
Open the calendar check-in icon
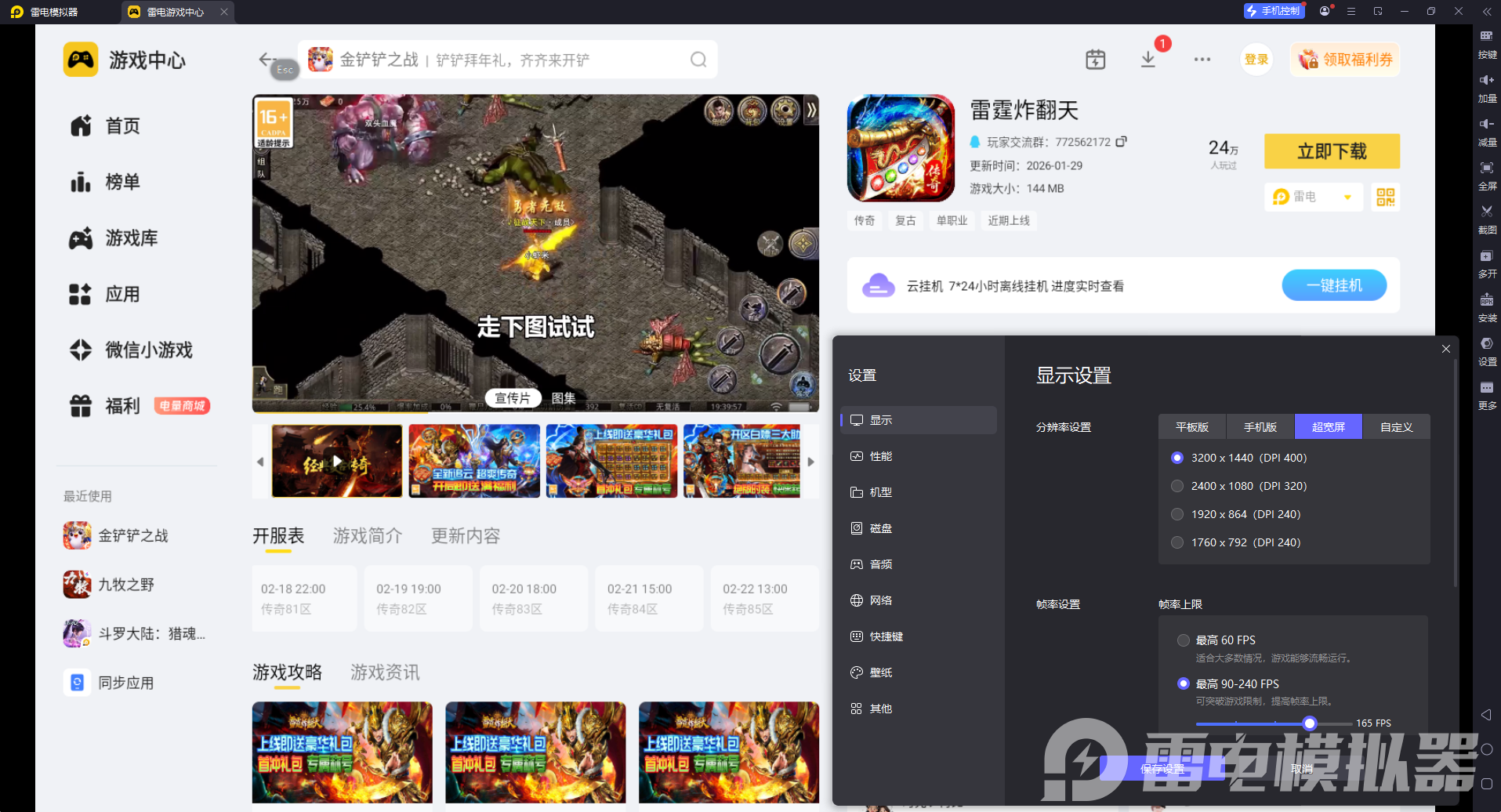point(1095,60)
